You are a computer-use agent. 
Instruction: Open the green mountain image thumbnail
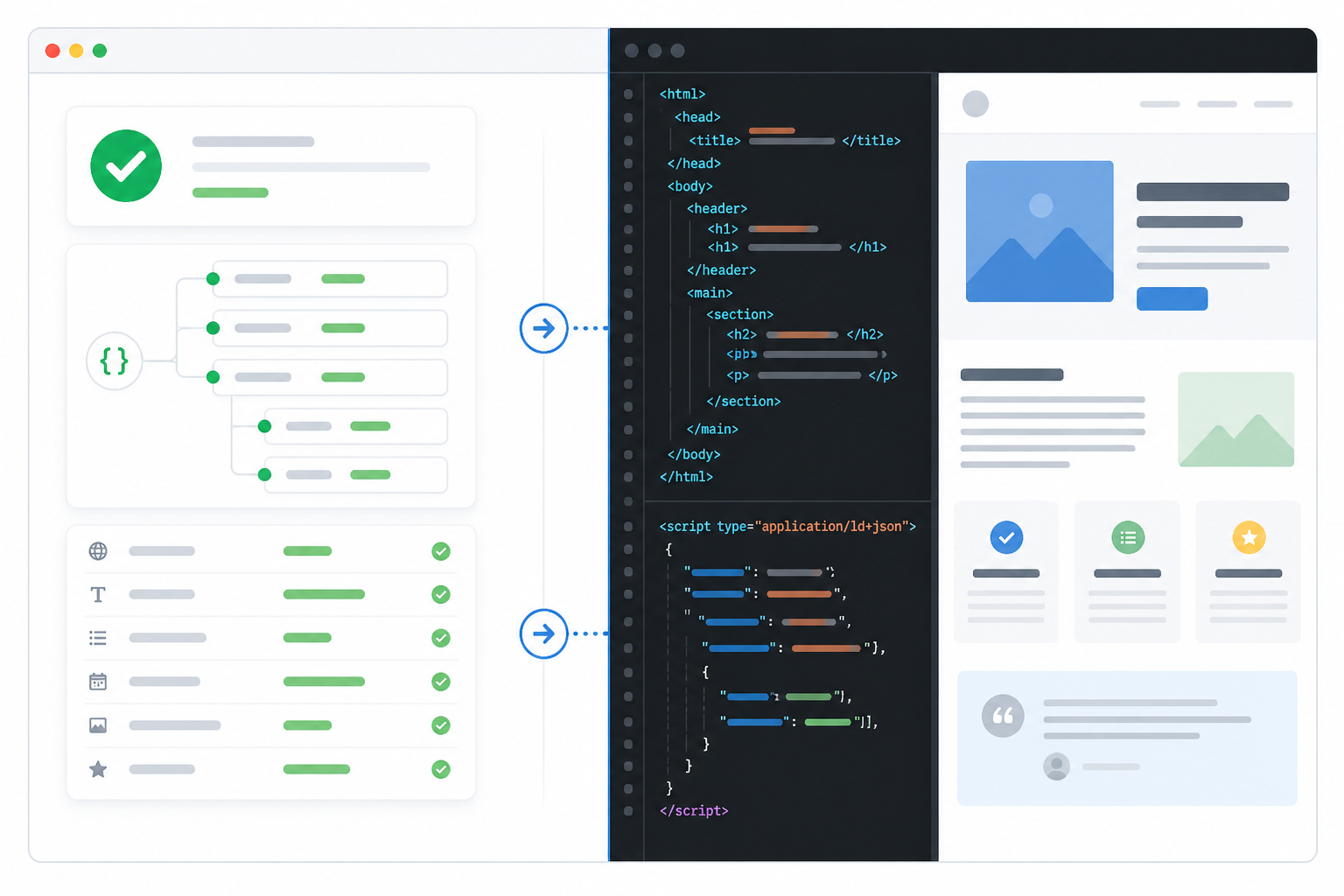click(1235, 419)
